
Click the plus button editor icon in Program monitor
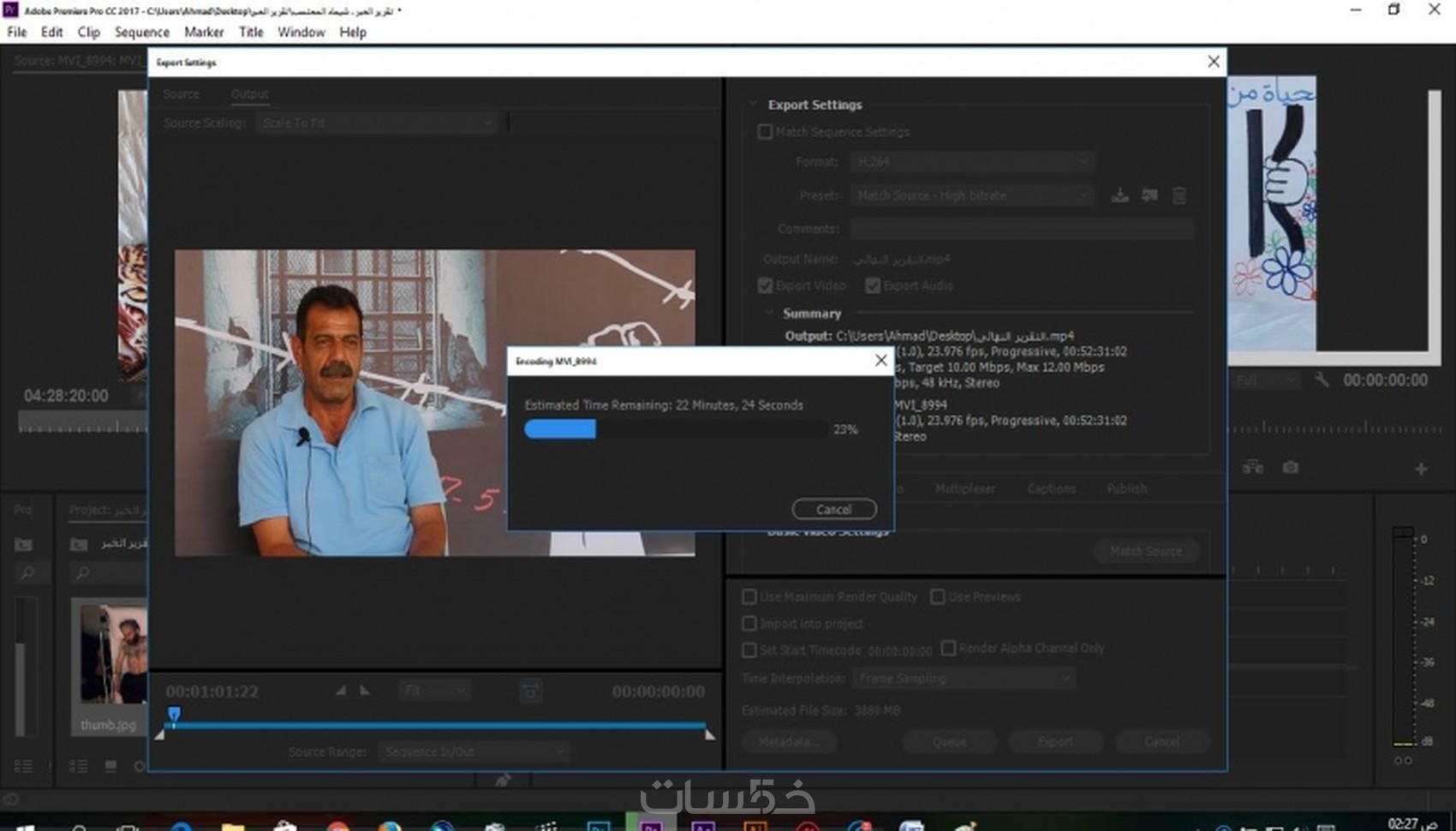[1421, 469]
